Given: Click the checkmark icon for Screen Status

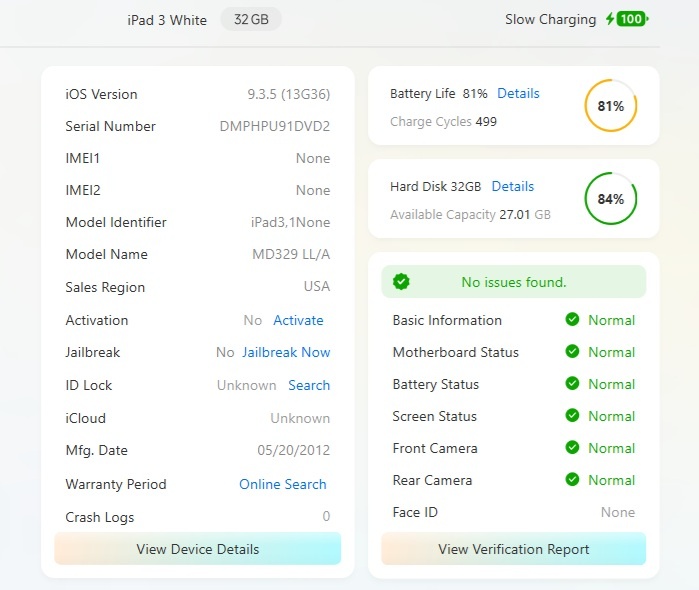Looking at the screenshot, I should coord(572,416).
